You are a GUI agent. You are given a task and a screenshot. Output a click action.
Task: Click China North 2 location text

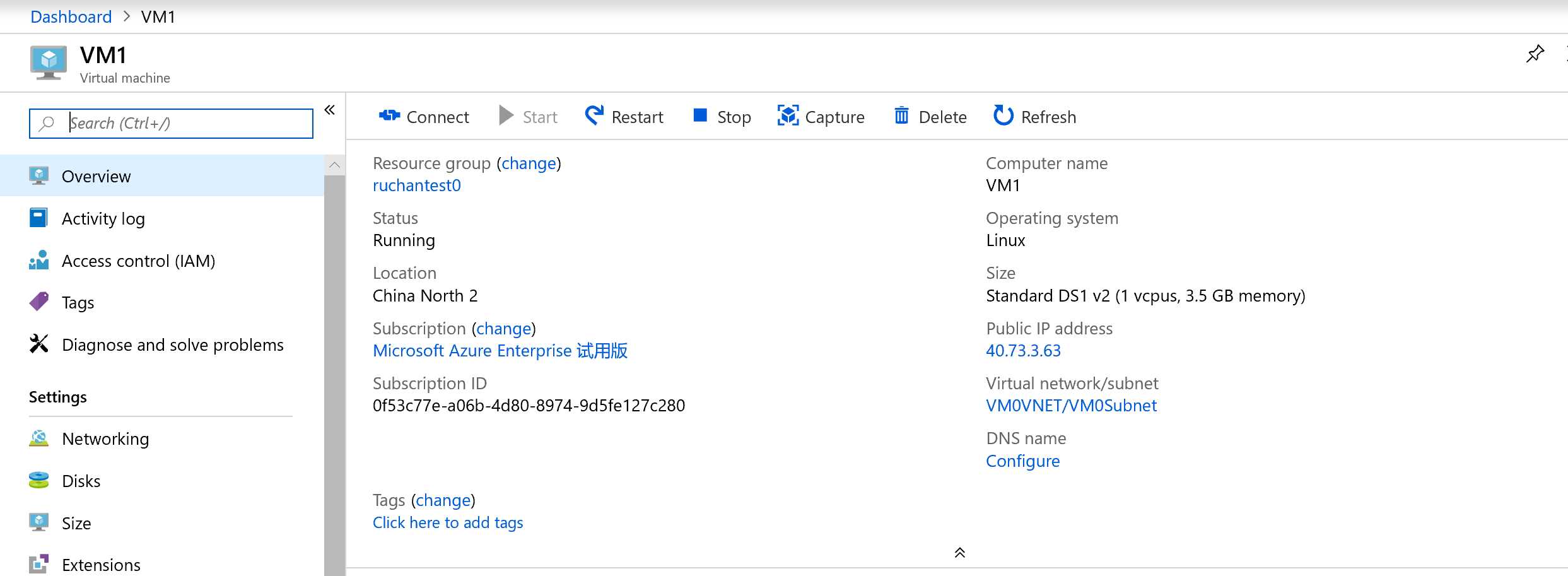point(425,296)
